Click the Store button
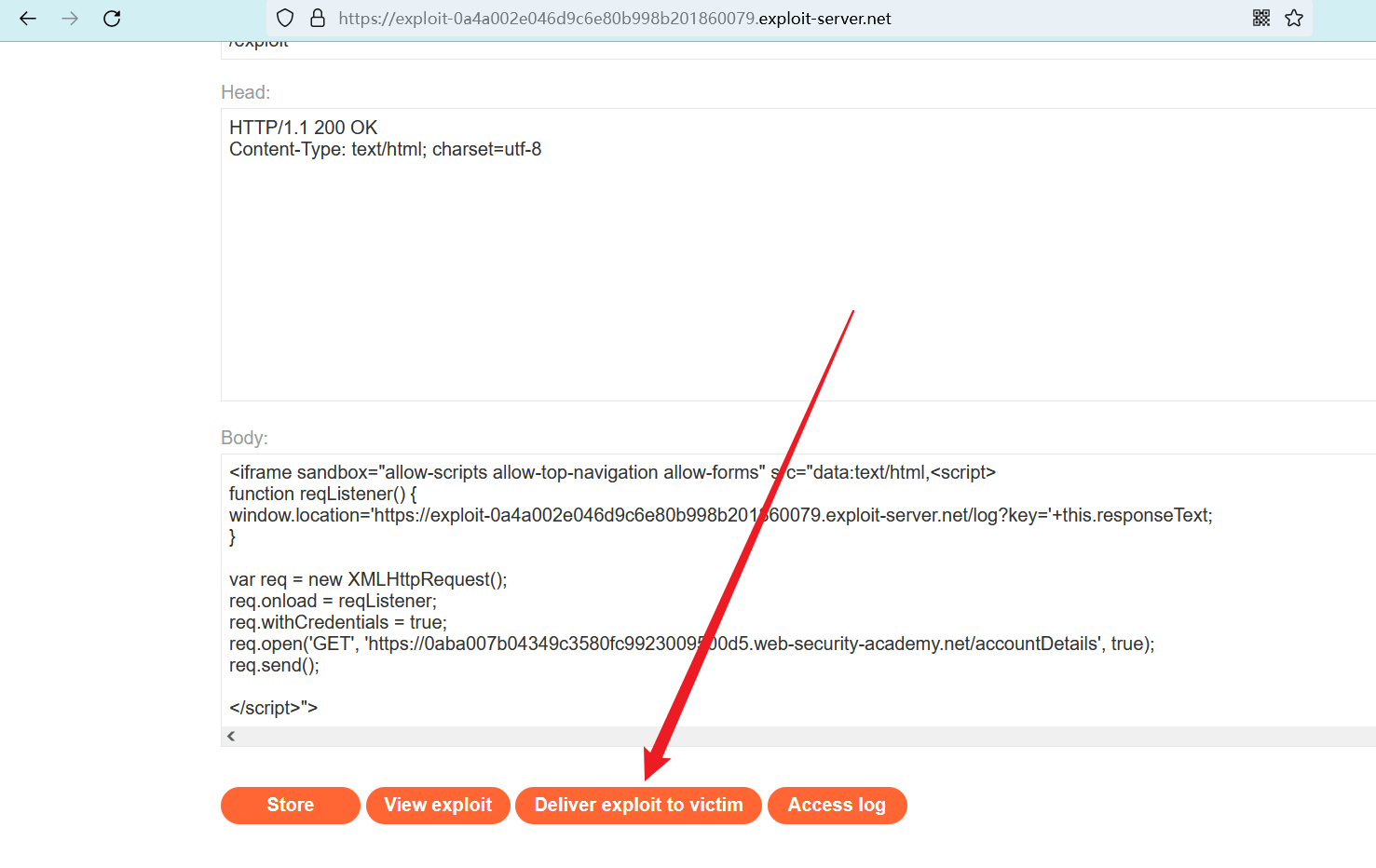Screen dimensions: 1376x868 (x=291, y=805)
